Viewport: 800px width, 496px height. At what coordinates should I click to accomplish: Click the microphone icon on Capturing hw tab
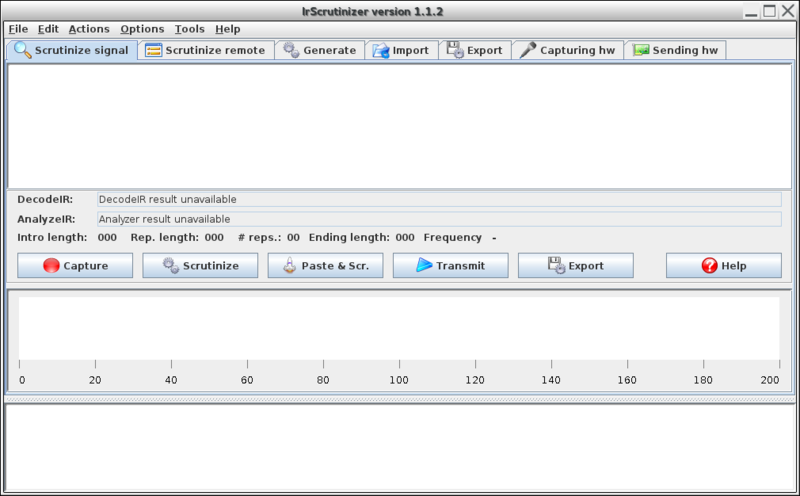[x=527, y=50]
